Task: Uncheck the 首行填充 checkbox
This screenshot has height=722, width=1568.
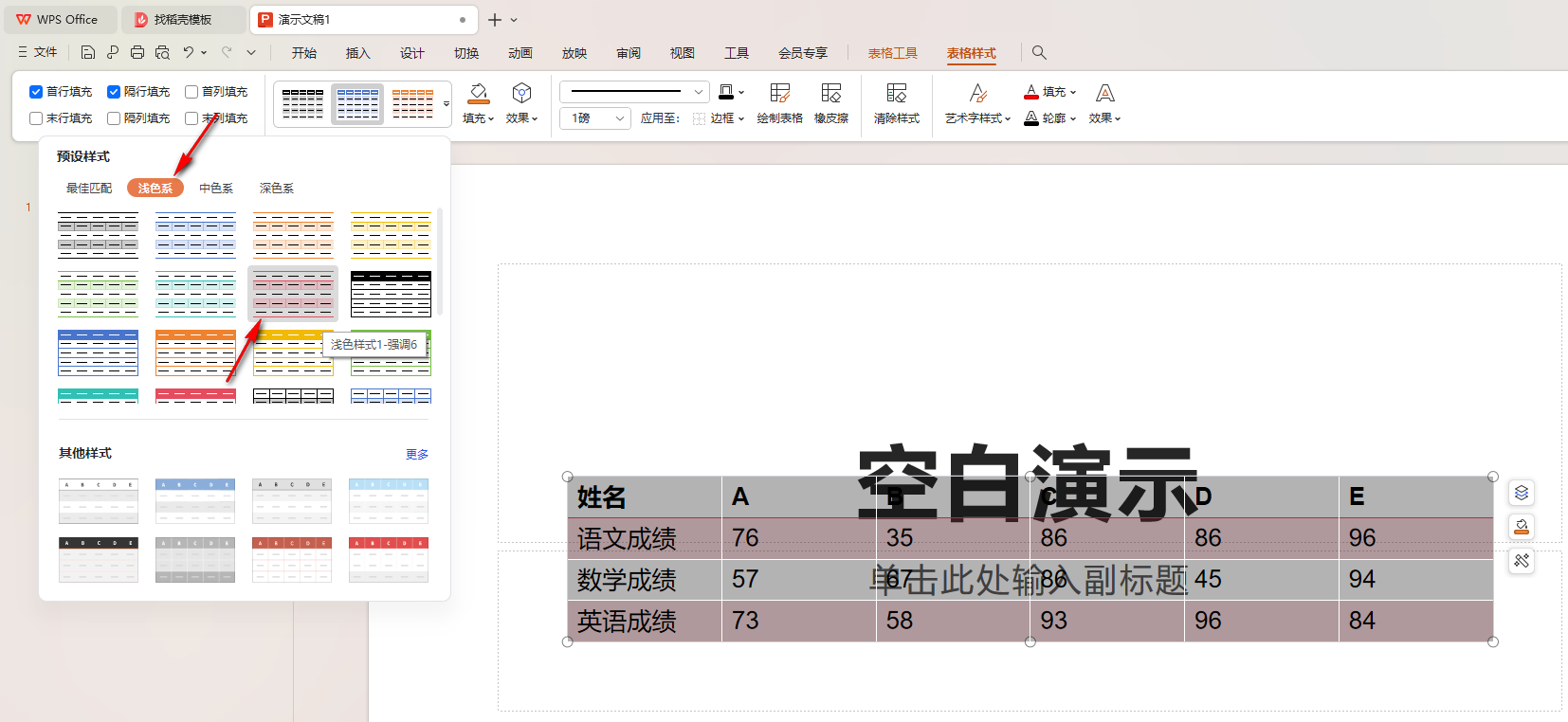Action: [36, 92]
